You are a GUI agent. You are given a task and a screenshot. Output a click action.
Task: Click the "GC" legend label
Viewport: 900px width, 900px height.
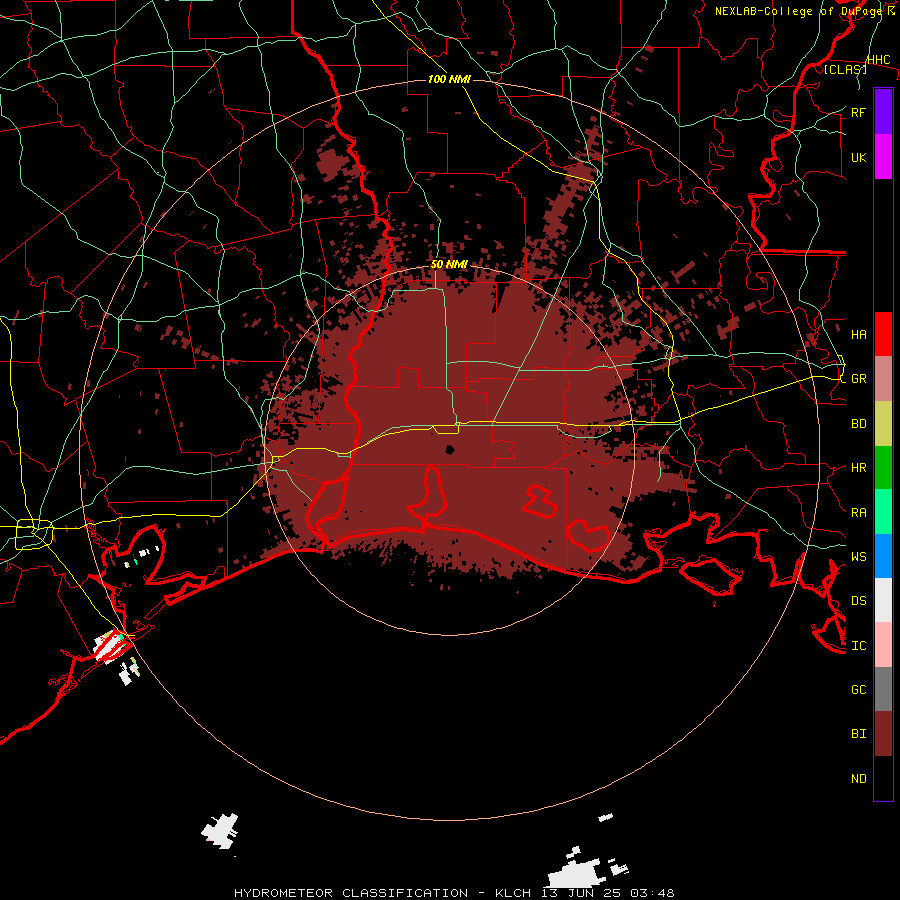click(x=858, y=689)
